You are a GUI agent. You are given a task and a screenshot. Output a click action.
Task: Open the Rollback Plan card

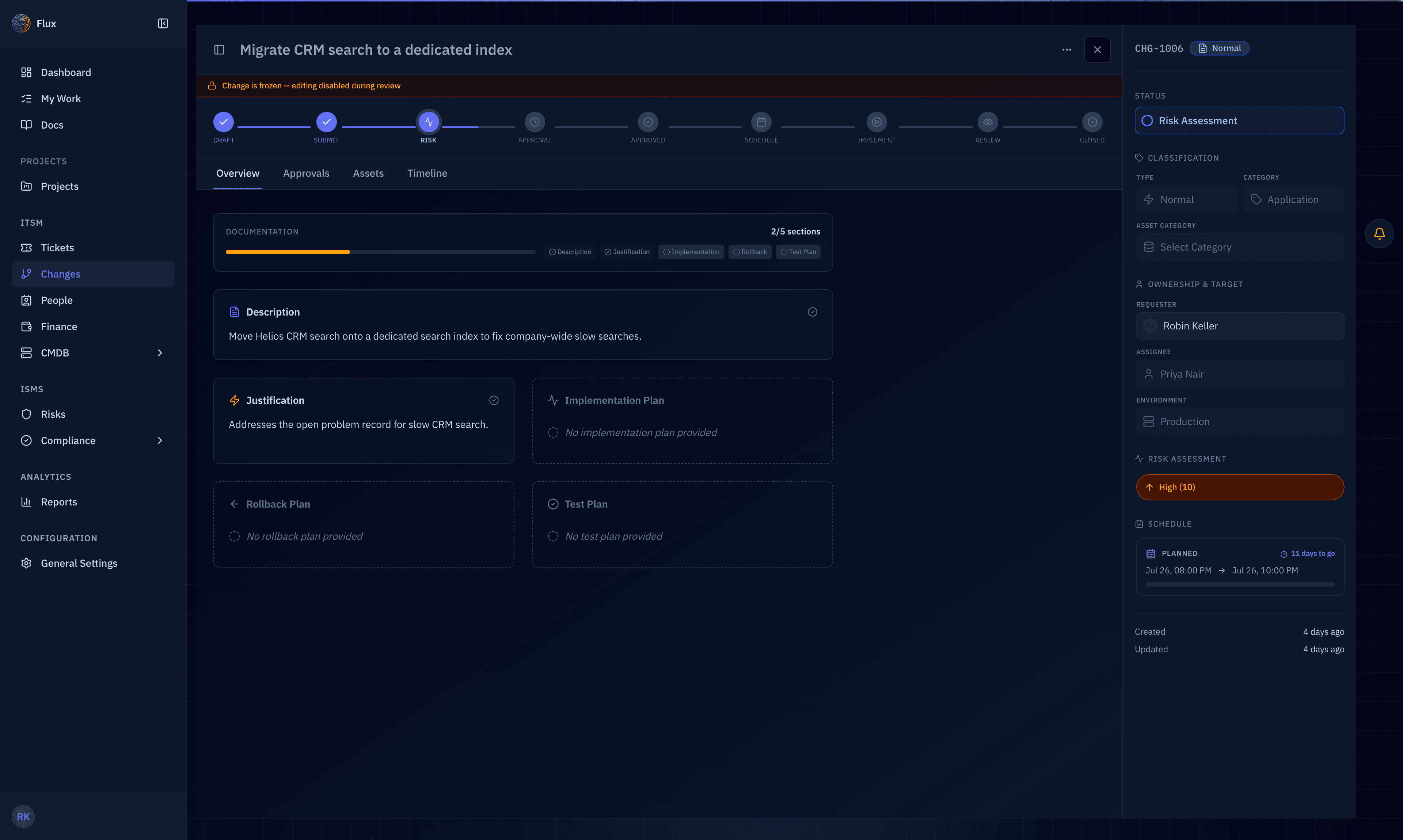coord(364,524)
